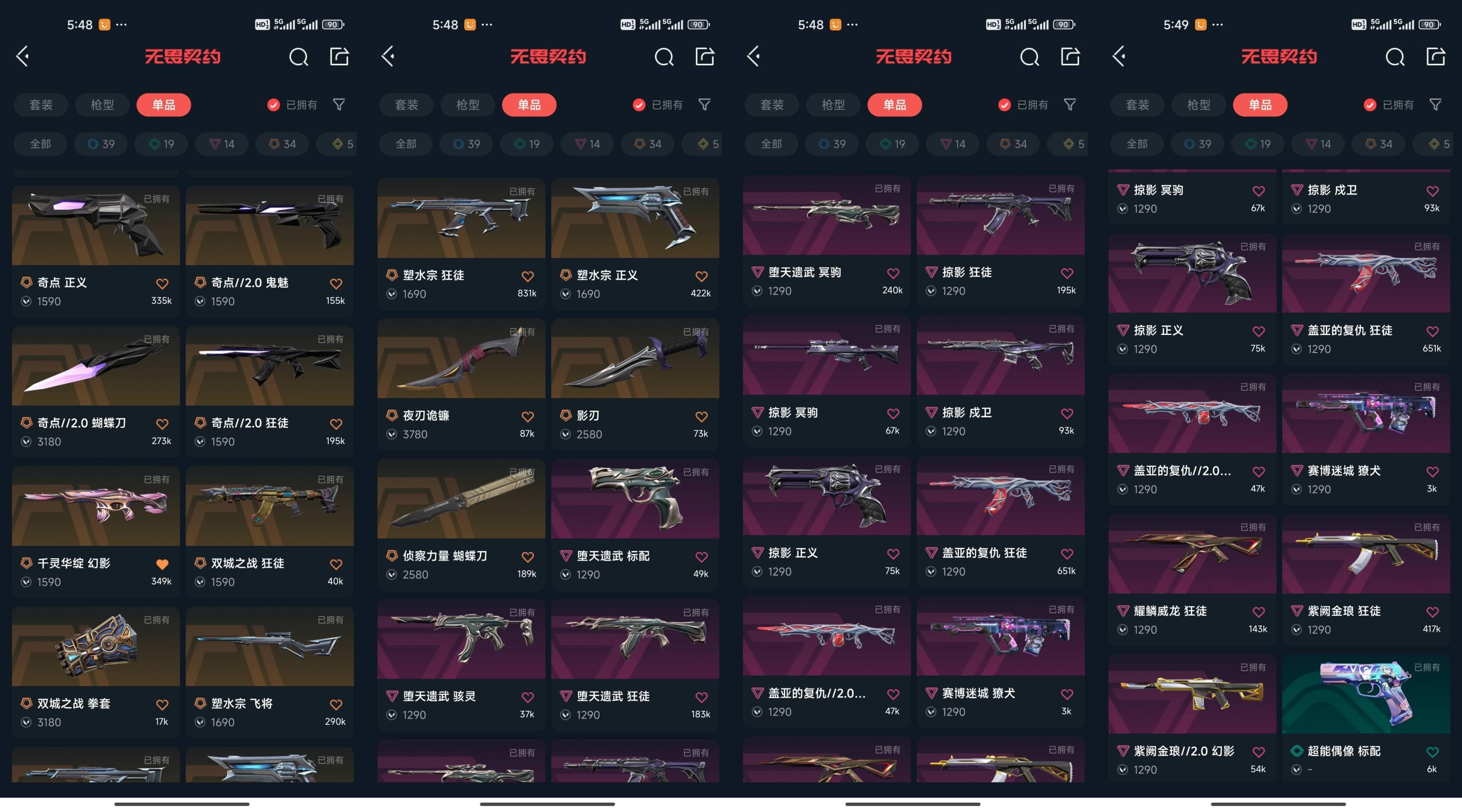Switch to the 枪型 tab in third screen
Viewport: 1462px width, 812px height.
833,105
